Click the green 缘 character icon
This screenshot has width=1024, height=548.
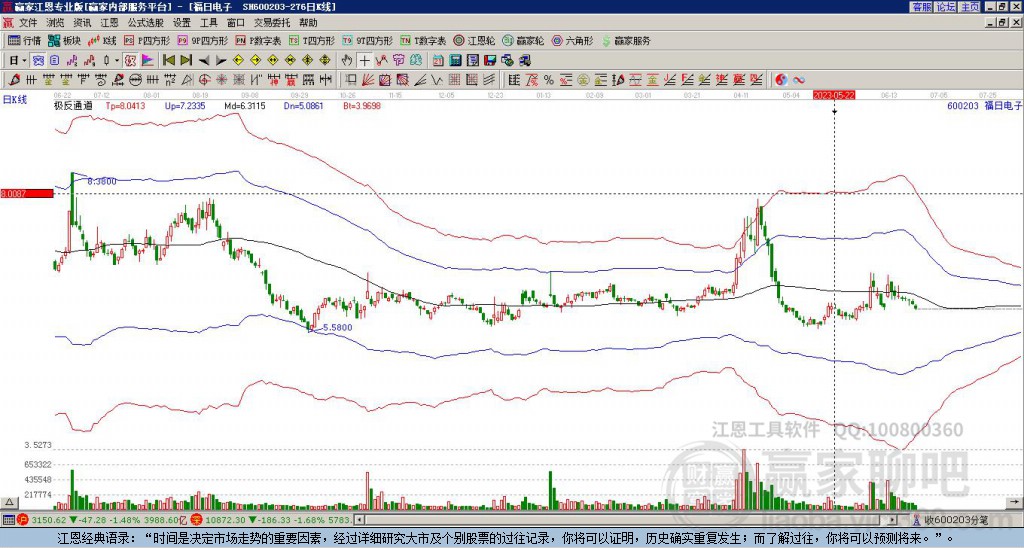tap(415, 60)
